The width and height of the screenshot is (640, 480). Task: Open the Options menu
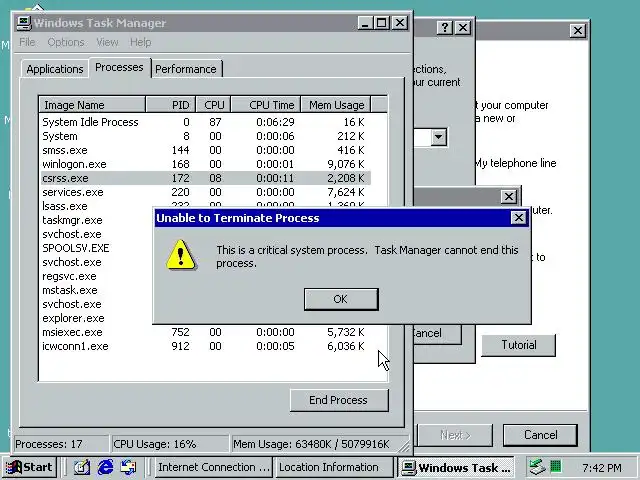(x=66, y=42)
